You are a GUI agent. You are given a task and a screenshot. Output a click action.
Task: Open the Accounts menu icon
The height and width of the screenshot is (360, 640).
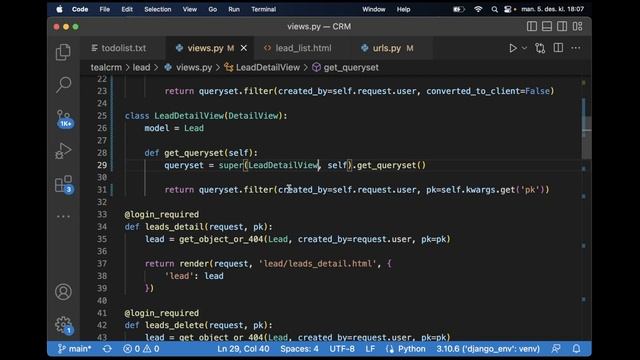coord(63,292)
